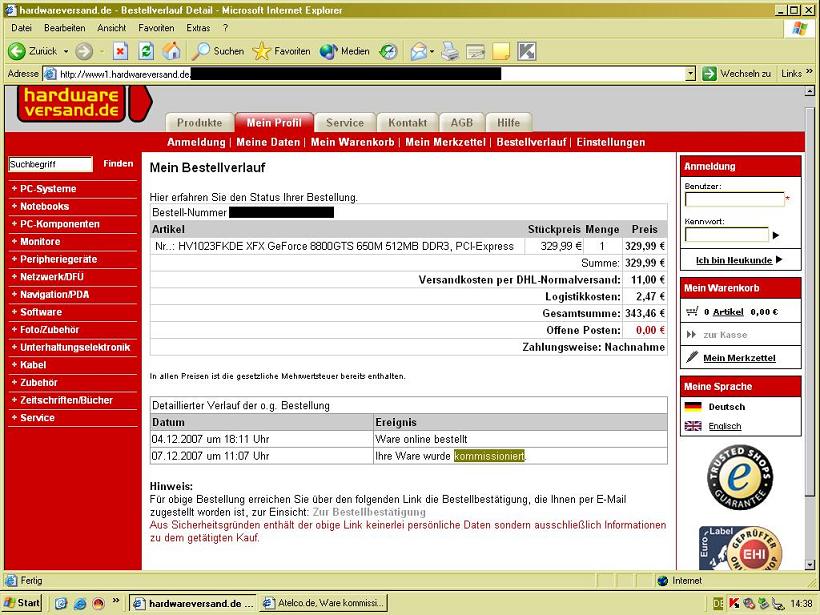Open the Ansicht menu

click(111, 28)
